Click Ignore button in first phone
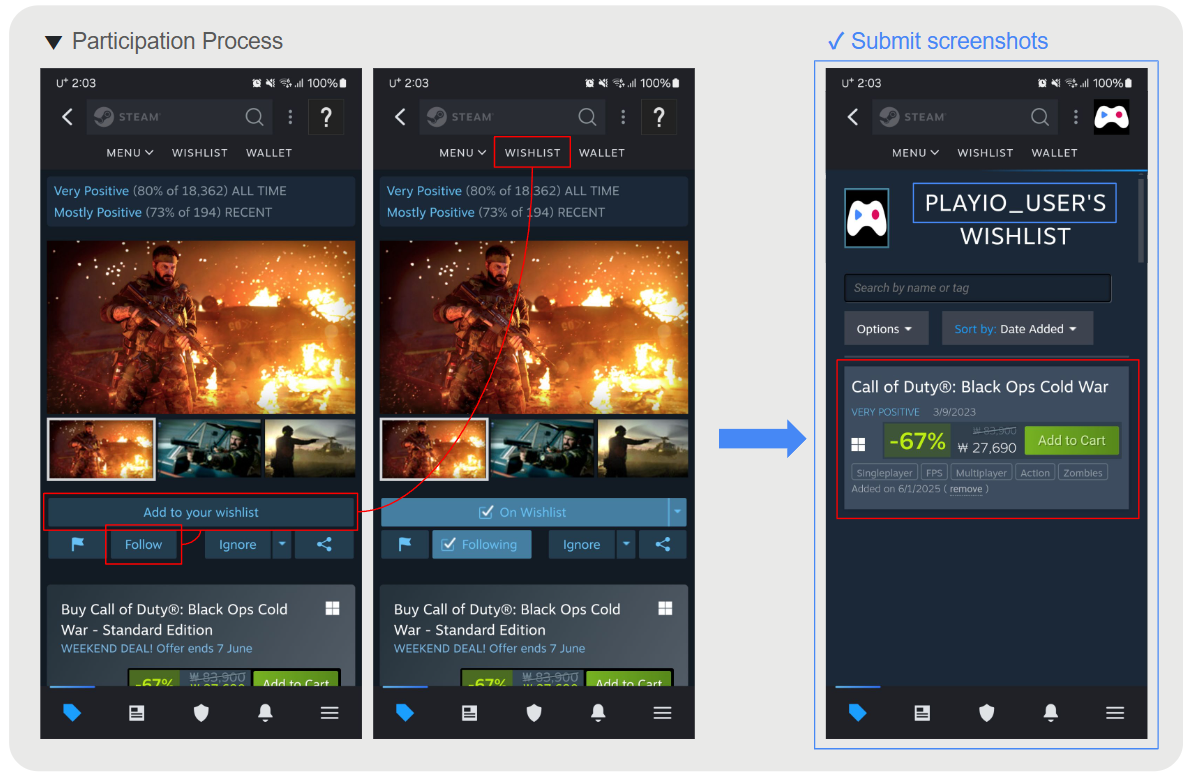Image resolution: width=1187 pixels, height=776 pixels. 238,544
